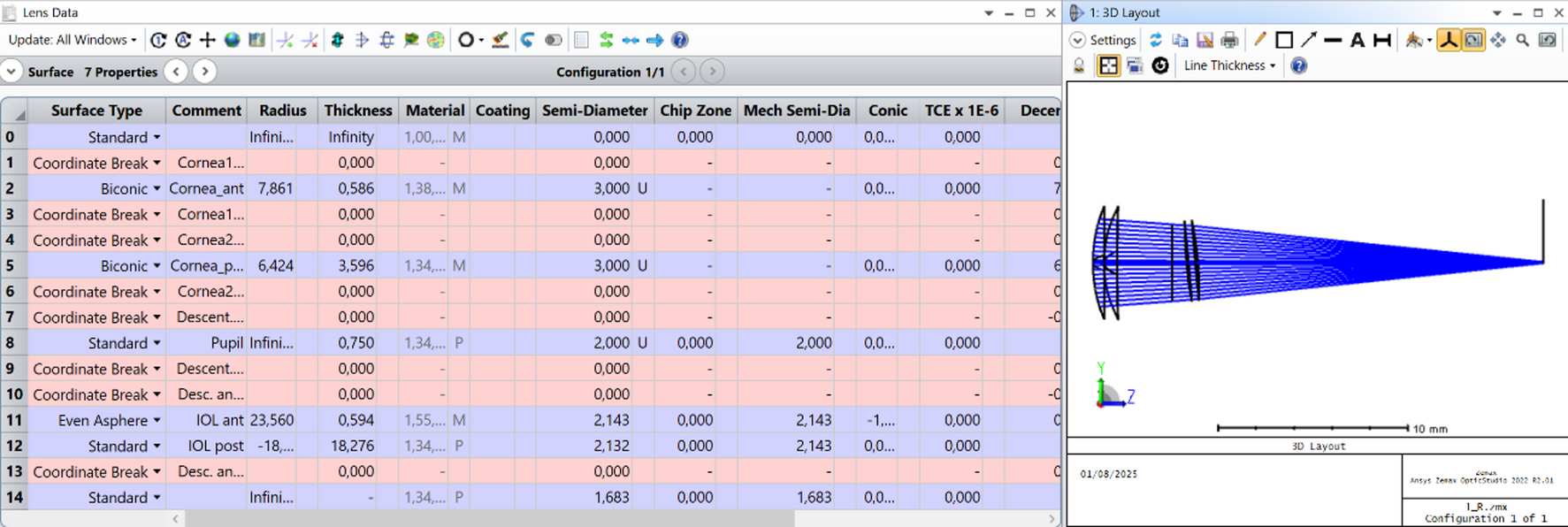Open the Line Thickness dropdown
Image resolution: width=1568 pixels, height=527 pixels.
coord(1229,65)
